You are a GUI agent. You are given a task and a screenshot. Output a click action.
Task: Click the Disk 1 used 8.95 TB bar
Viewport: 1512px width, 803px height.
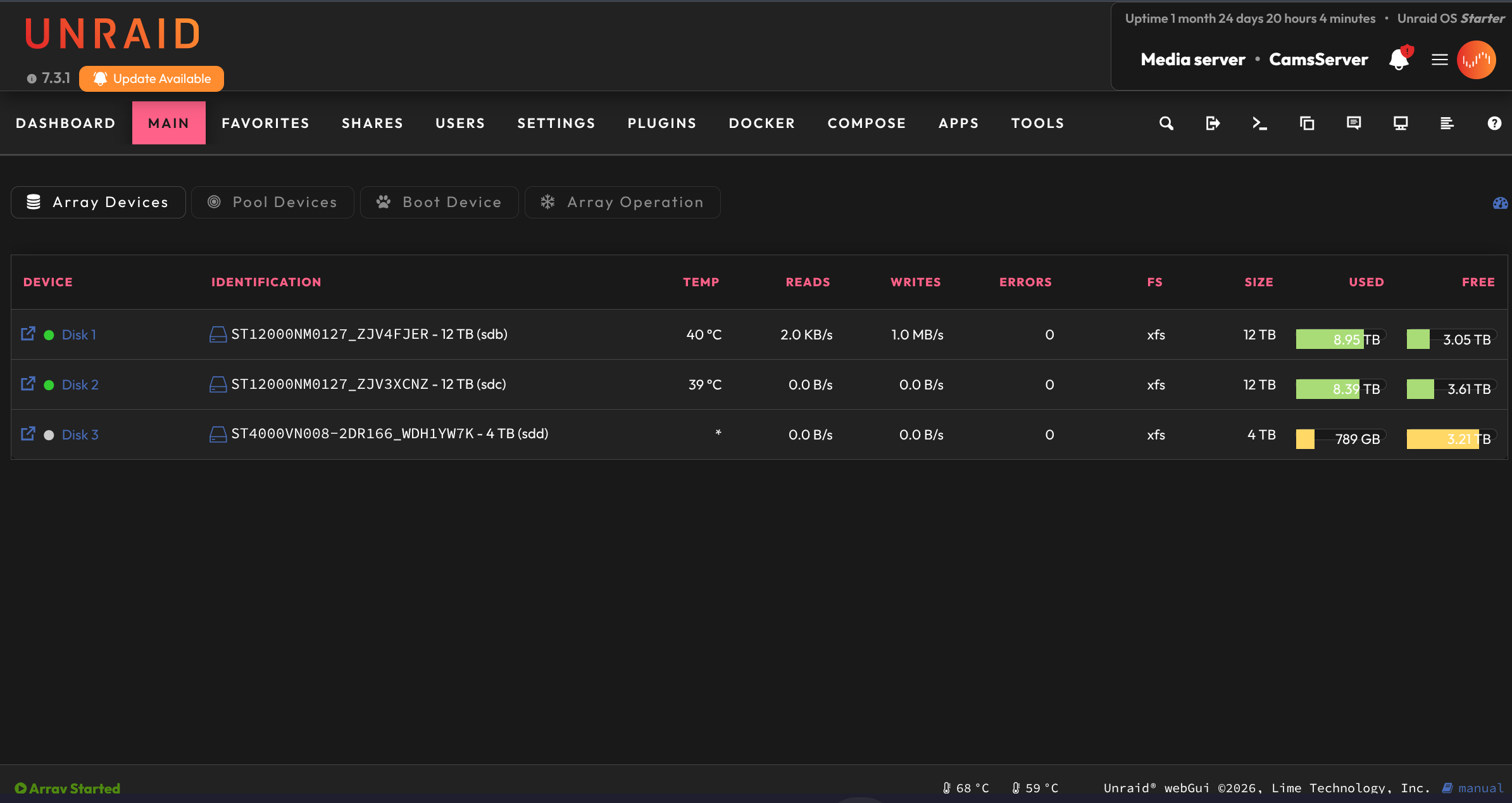pos(1341,339)
